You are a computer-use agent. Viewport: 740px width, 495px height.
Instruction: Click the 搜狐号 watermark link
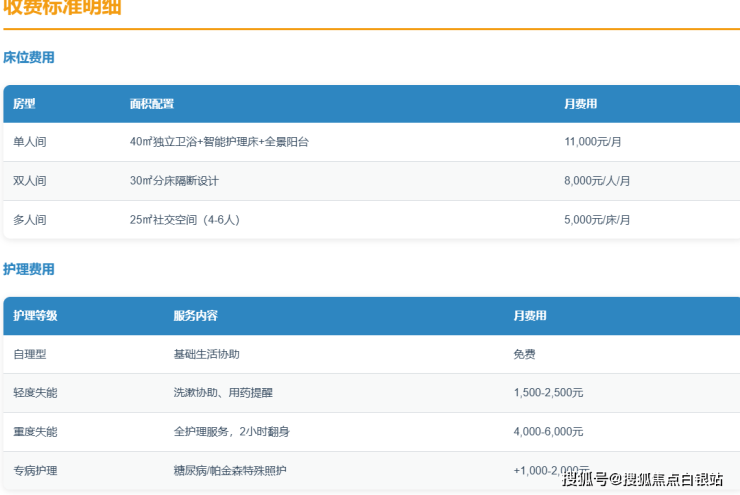585,479
